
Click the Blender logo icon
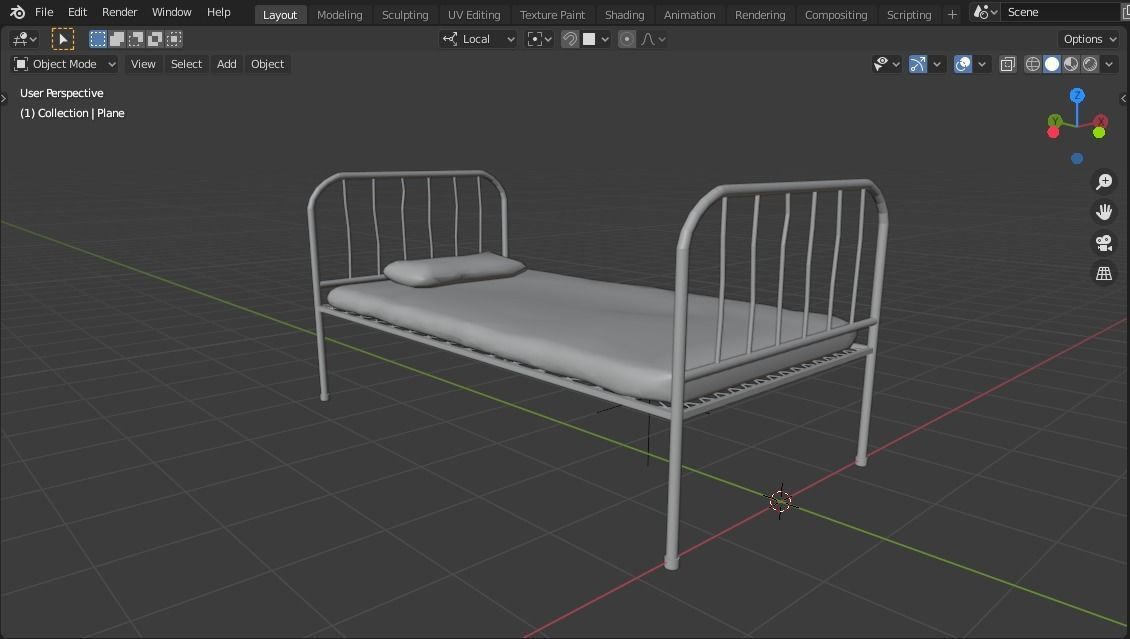tap(17, 12)
